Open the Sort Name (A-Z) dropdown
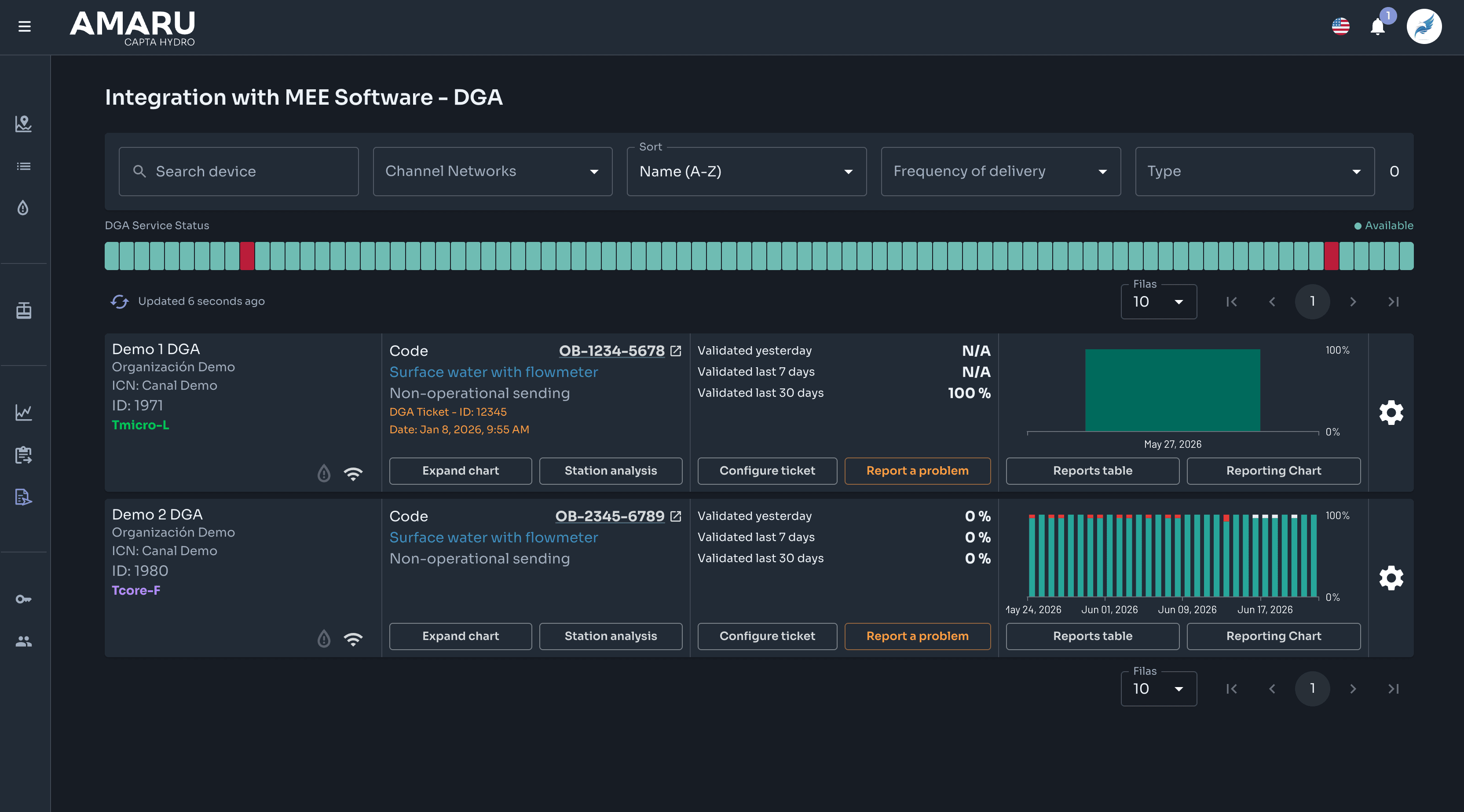The height and width of the screenshot is (812, 1464). [x=746, y=172]
